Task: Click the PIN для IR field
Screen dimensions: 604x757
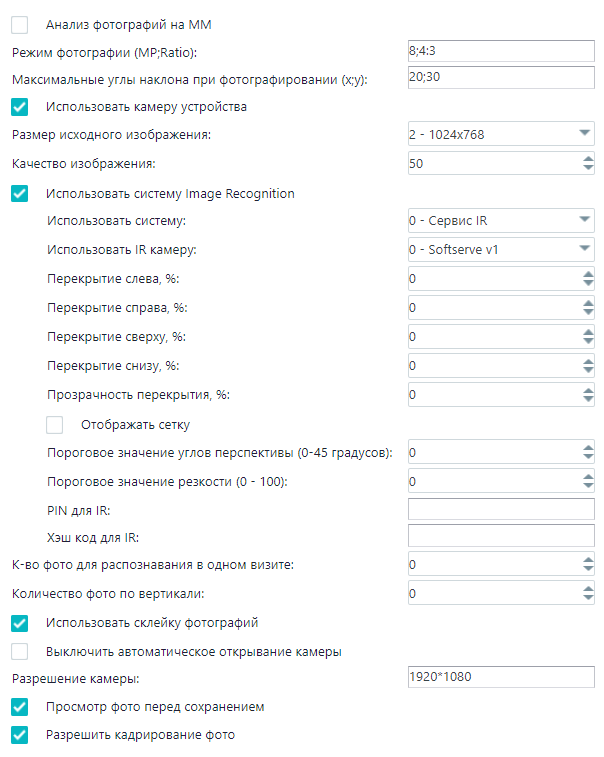Action: click(501, 509)
